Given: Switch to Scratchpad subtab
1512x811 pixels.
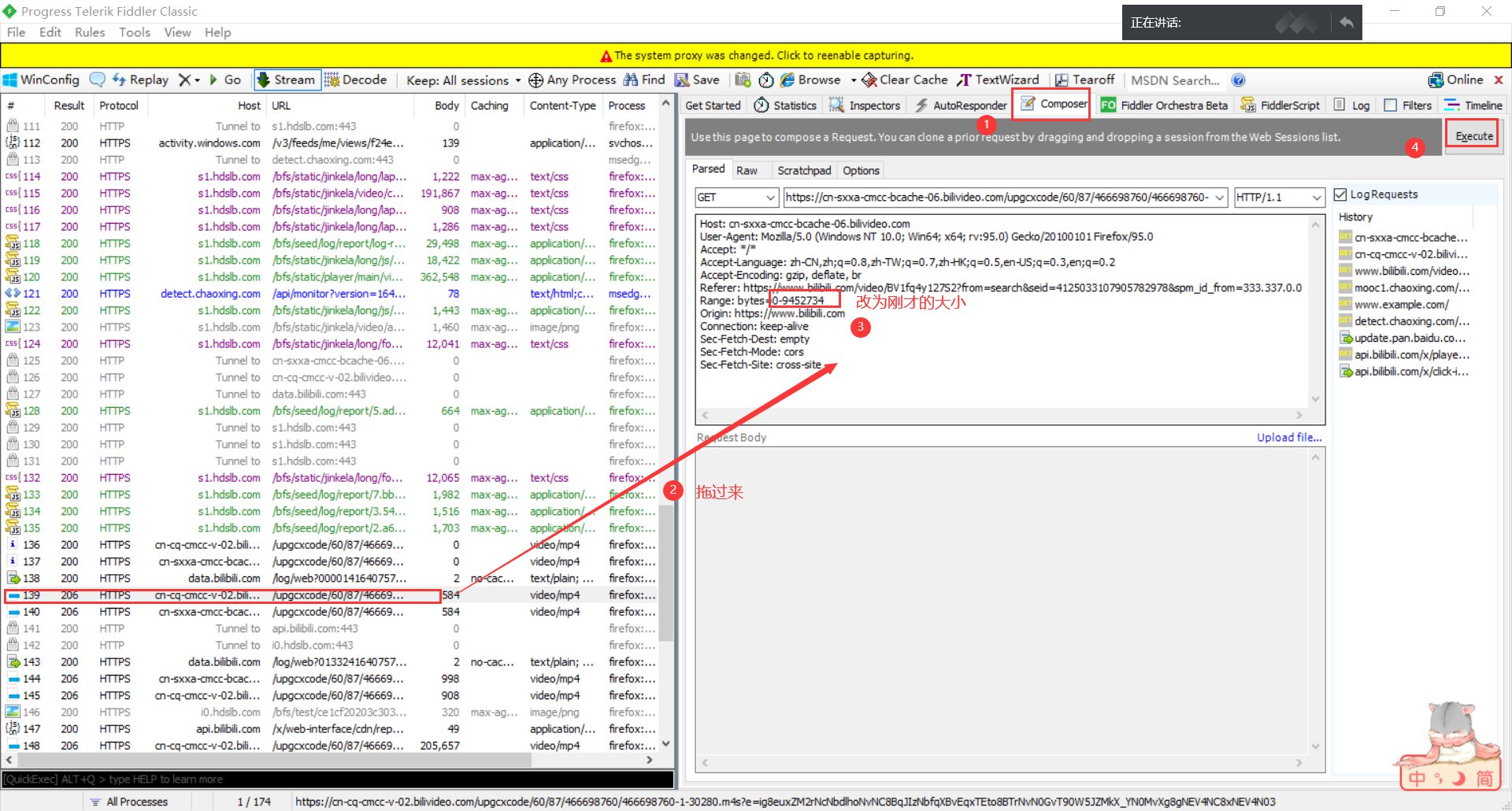Looking at the screenshot, I should pyautogui.click(x=804, y=170).
